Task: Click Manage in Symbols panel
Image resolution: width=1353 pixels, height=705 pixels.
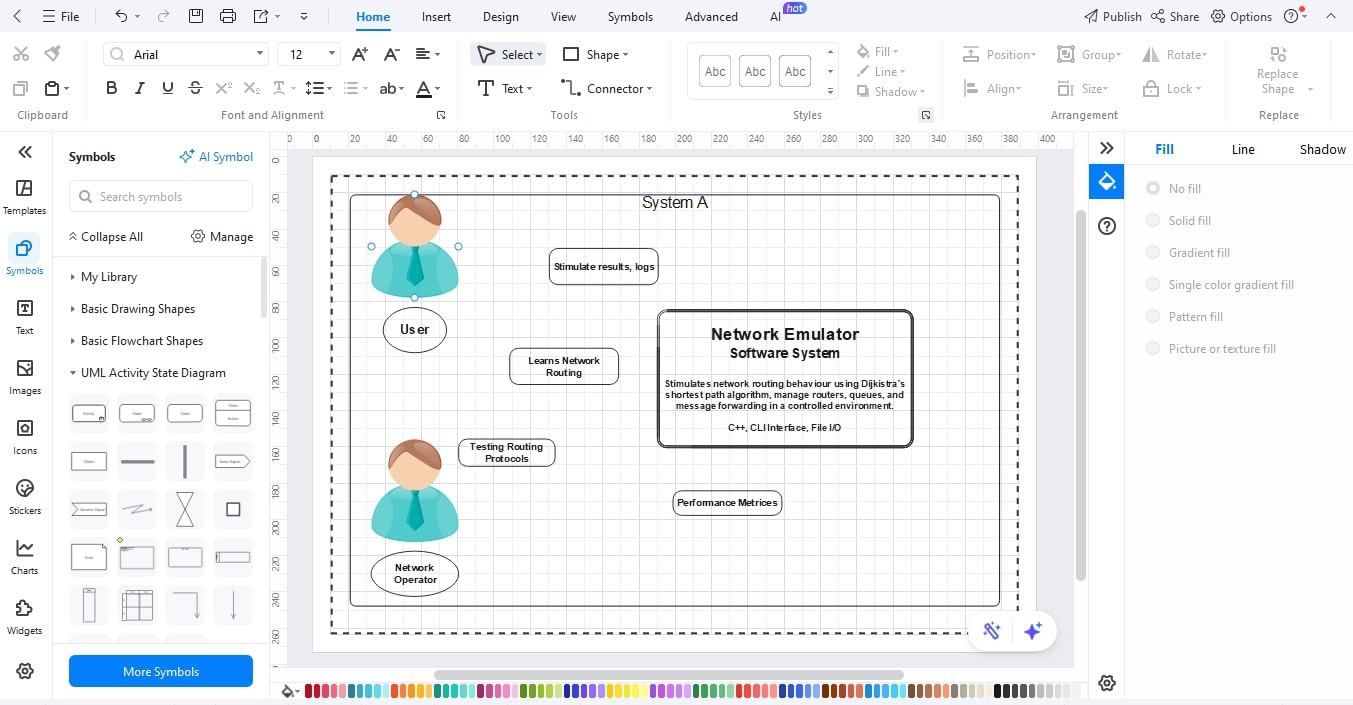Action: click(221, 236)
